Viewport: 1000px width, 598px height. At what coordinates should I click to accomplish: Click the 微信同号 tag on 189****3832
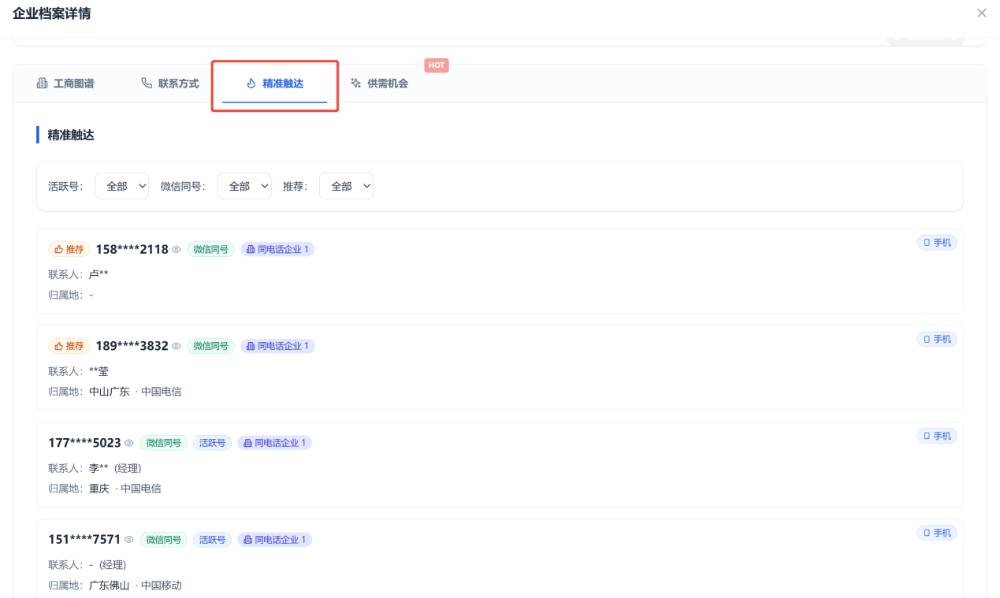(211, 346)
